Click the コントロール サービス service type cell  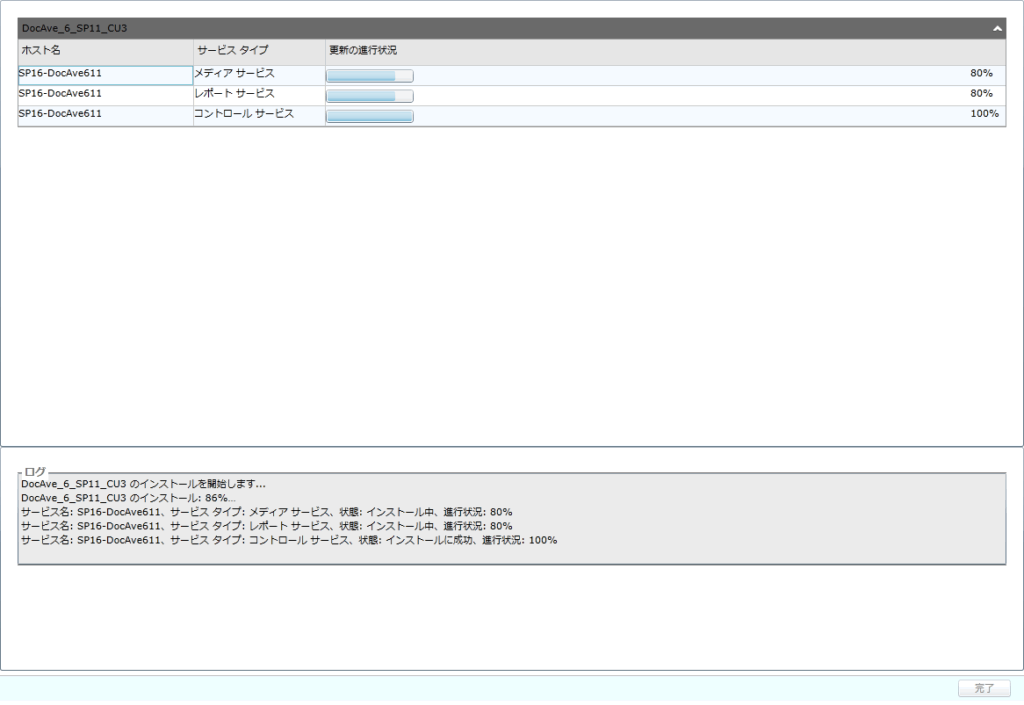(259, 116)
